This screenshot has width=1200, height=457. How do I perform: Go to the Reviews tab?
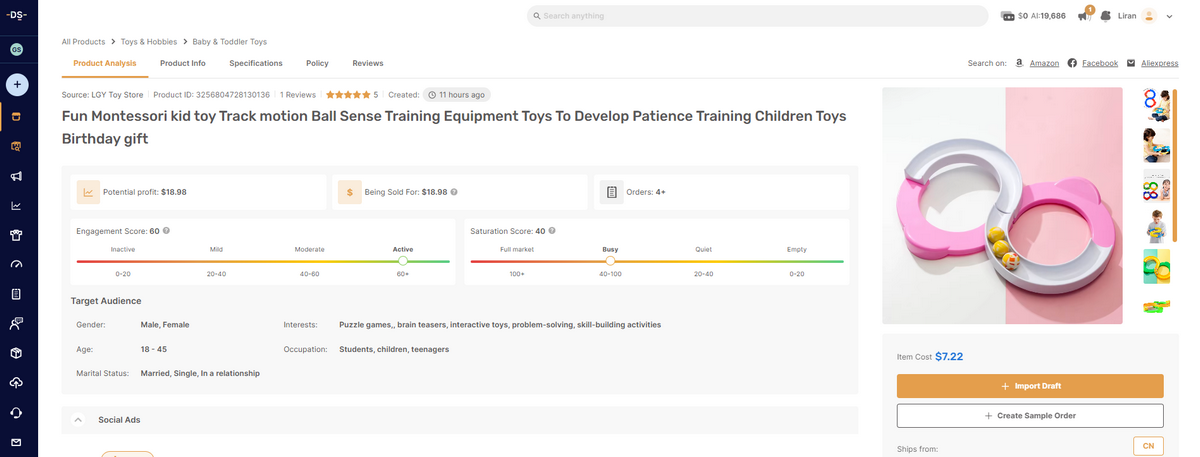(367, 63)
